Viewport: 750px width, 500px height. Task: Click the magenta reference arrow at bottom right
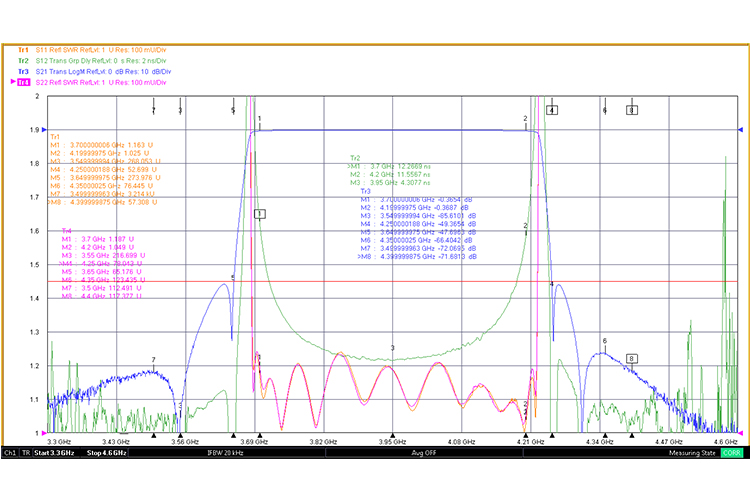click(x=740, y=433)
